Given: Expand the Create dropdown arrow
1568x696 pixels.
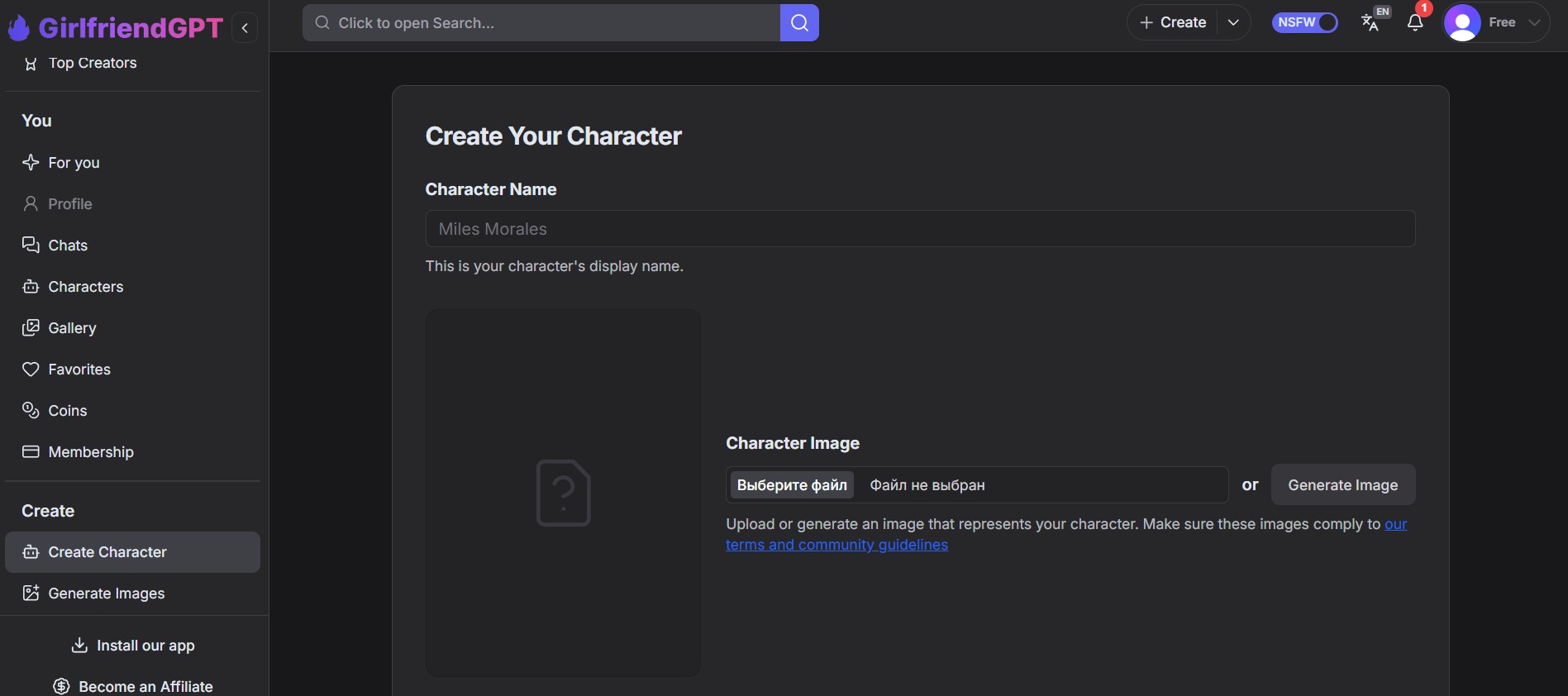Looking at the screenshot, I should coord(1233,22).
